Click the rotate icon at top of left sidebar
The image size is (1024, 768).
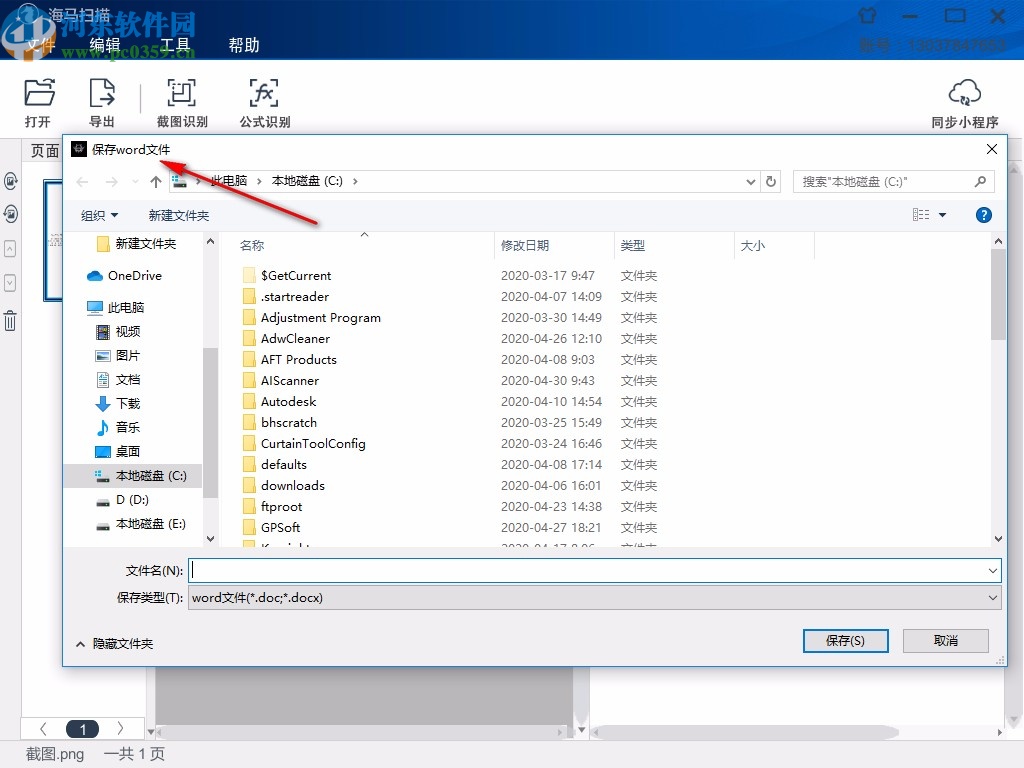(10, 180)
